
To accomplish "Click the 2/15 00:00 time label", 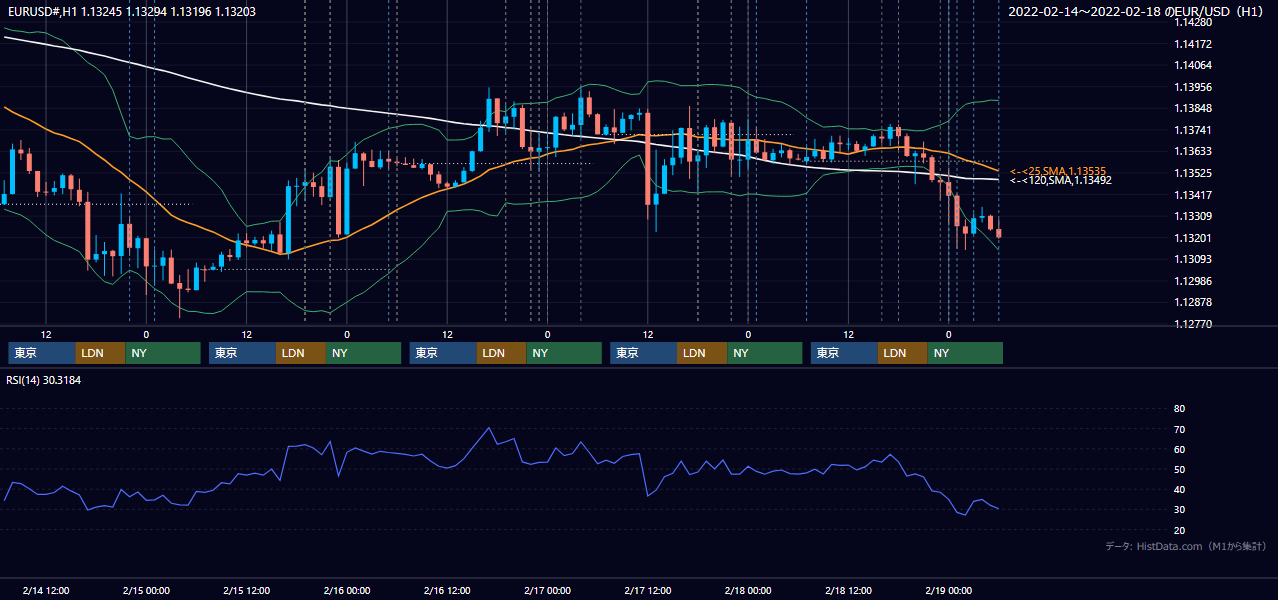I will pos(146,590).
